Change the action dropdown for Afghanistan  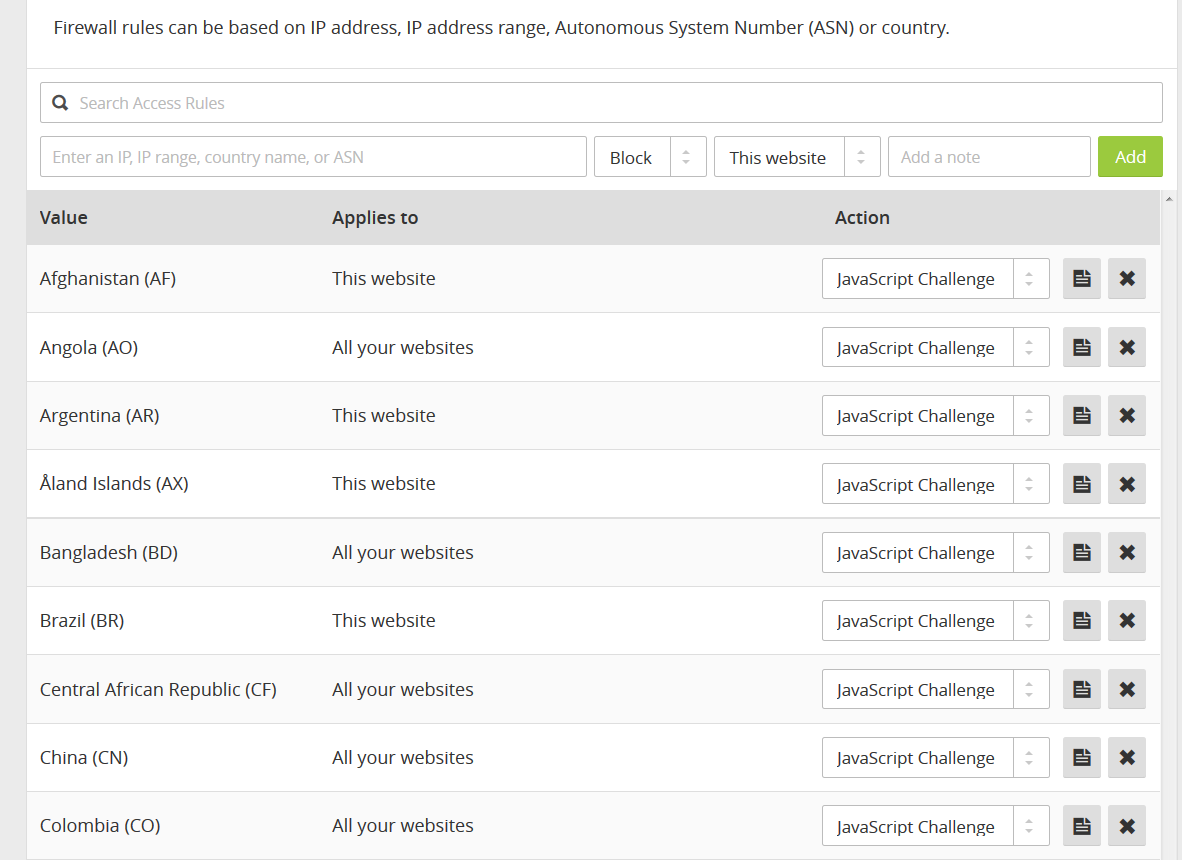pos(935,279)
